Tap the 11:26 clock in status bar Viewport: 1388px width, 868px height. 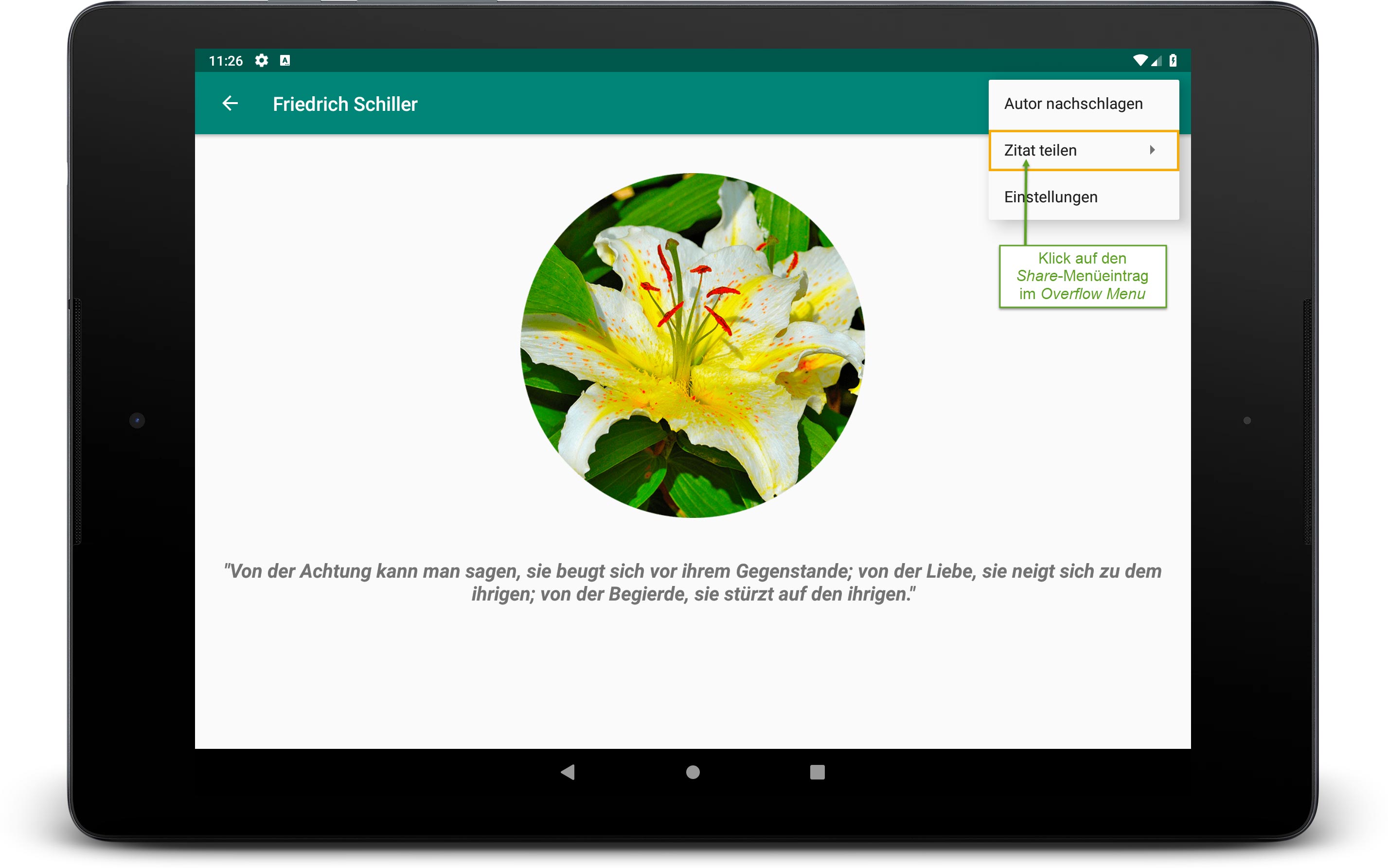(226, 61)
